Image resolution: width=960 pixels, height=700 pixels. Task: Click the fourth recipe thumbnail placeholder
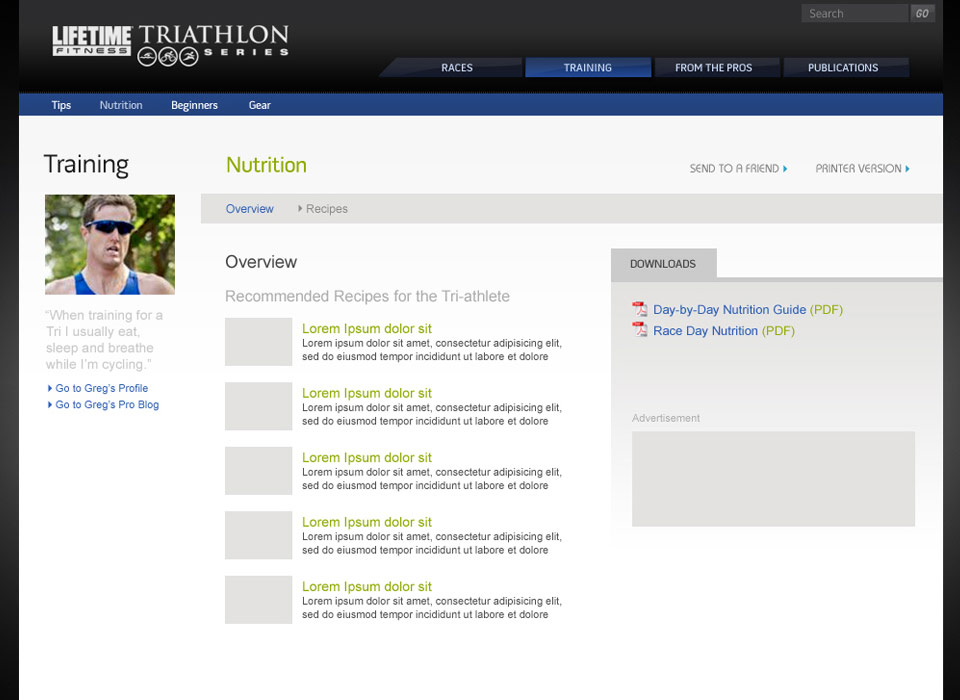(x=258, y=535)
